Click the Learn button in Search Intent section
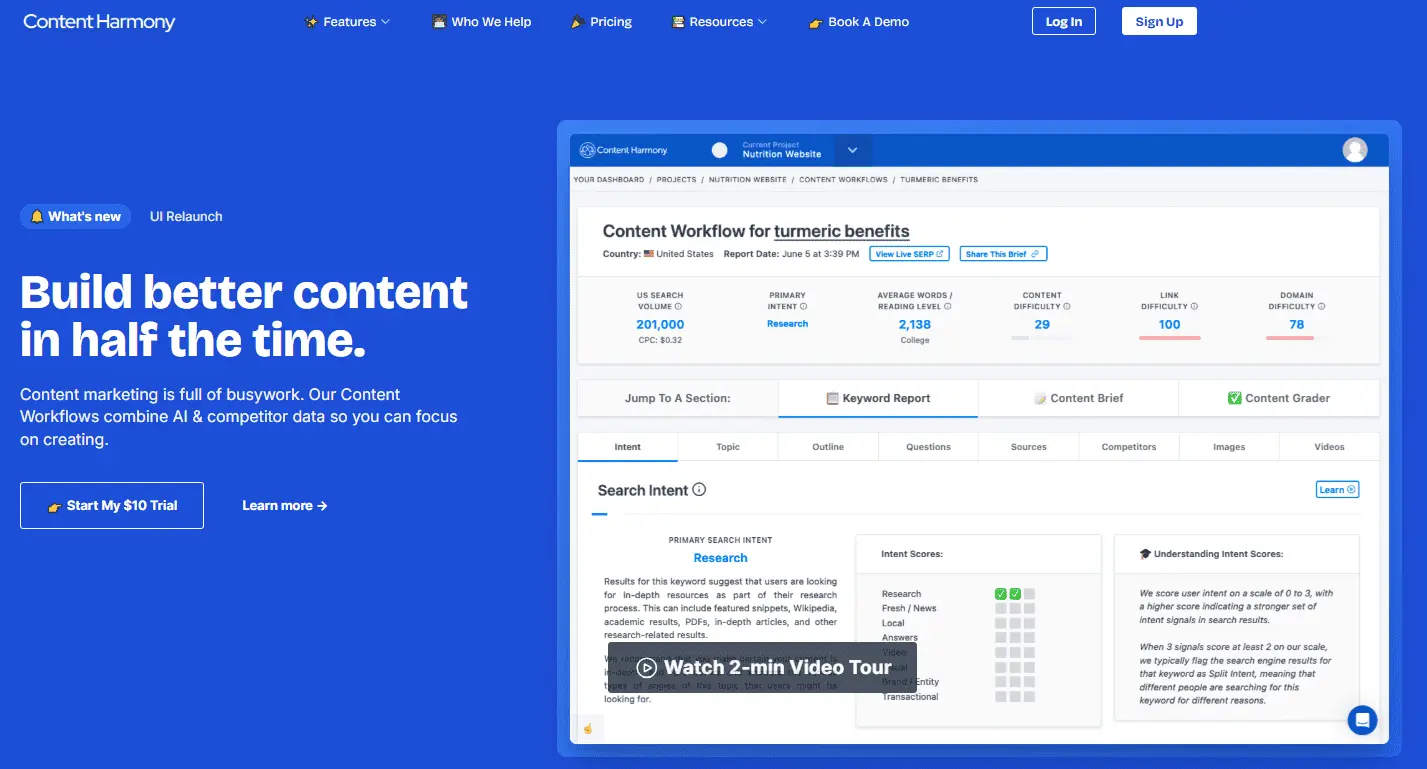Screen dimensions: 1427x769 1337,489
